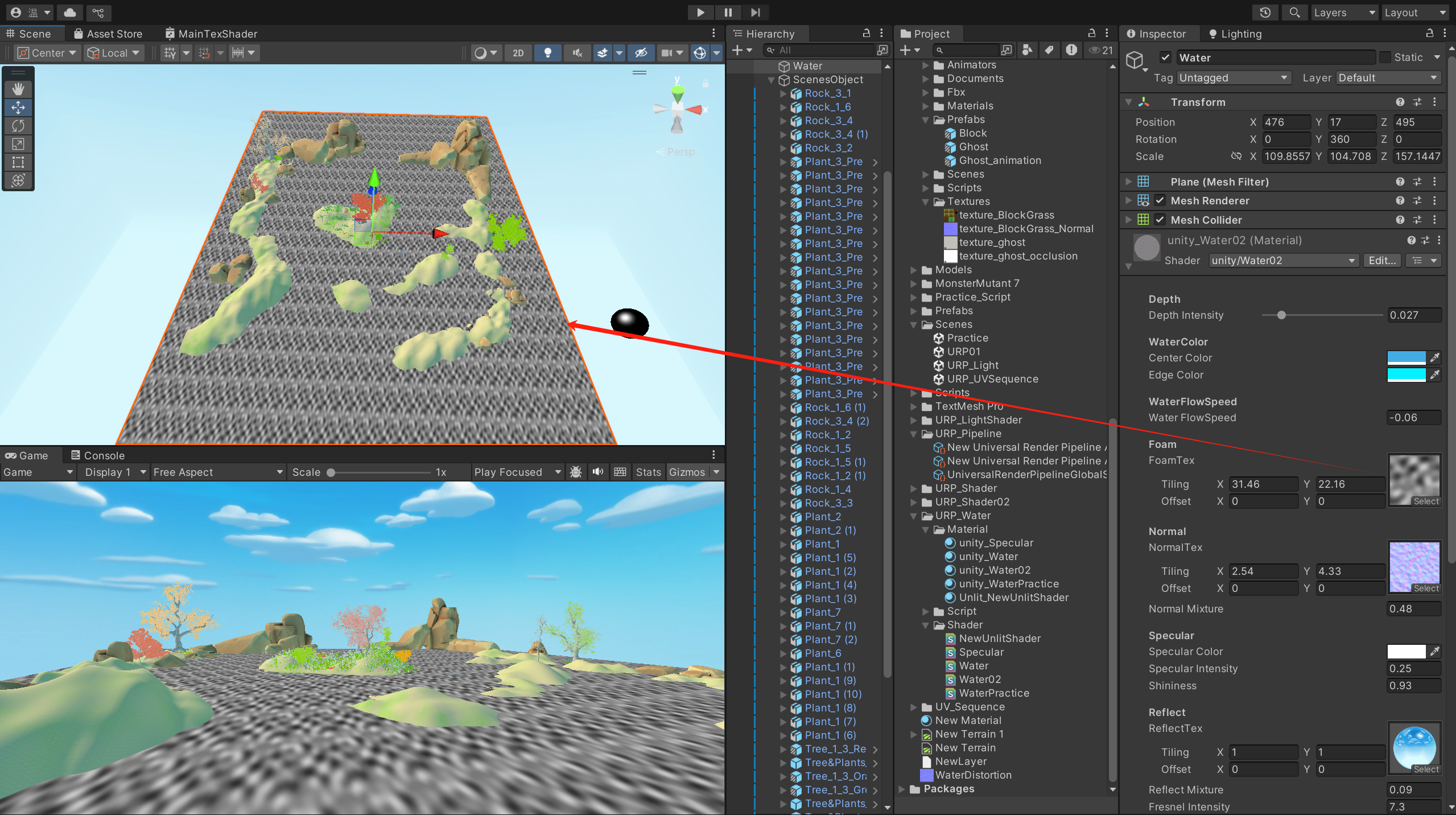Disable the Mesh Renderer component checkbox
1456x815 pixels.
click(1160, 201)
